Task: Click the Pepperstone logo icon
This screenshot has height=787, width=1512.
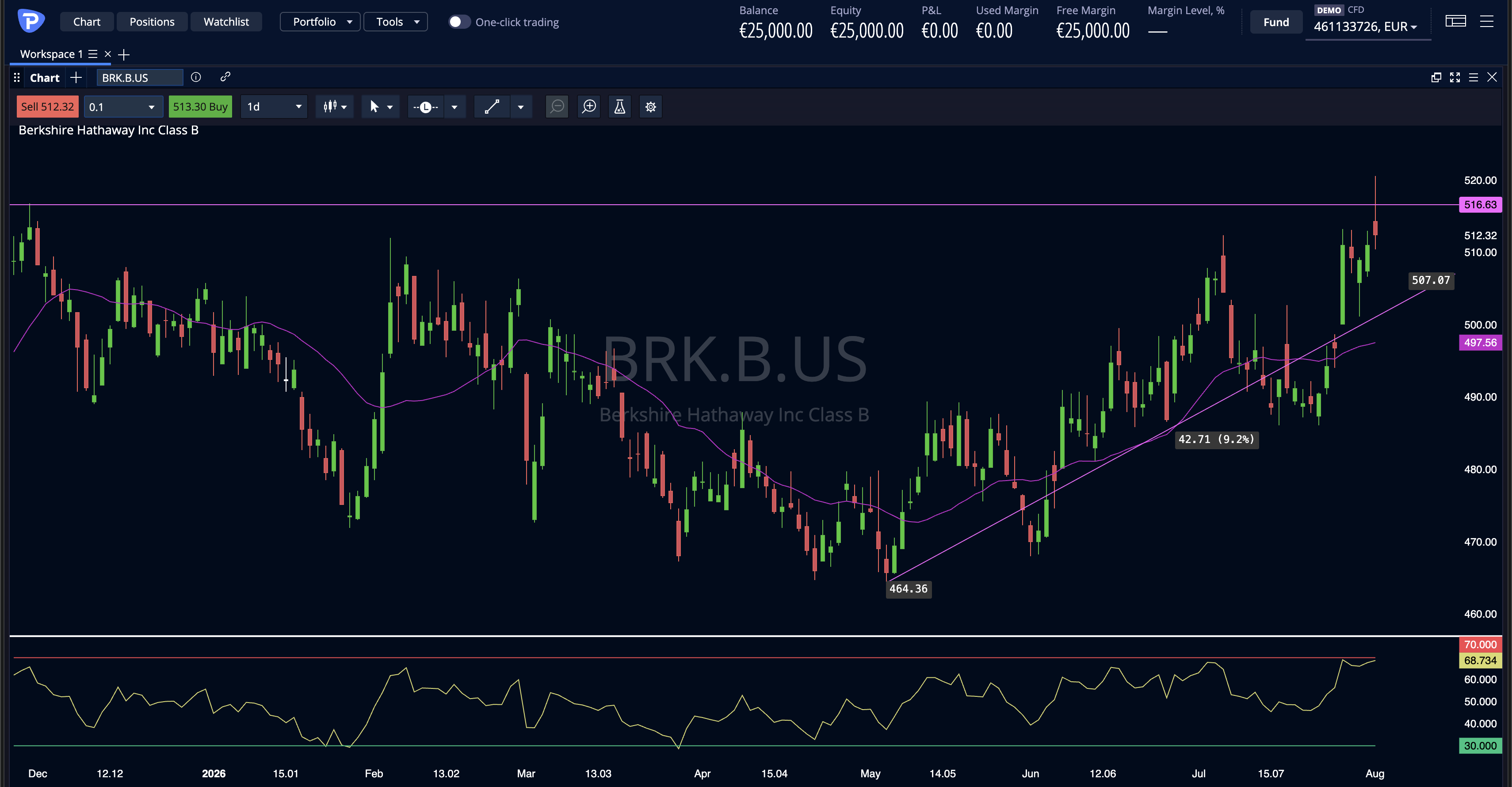Action: click(x=31, y=21)
